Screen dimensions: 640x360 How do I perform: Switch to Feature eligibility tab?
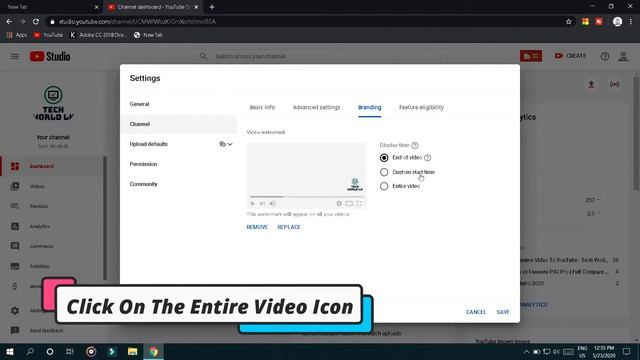(421, 107)
